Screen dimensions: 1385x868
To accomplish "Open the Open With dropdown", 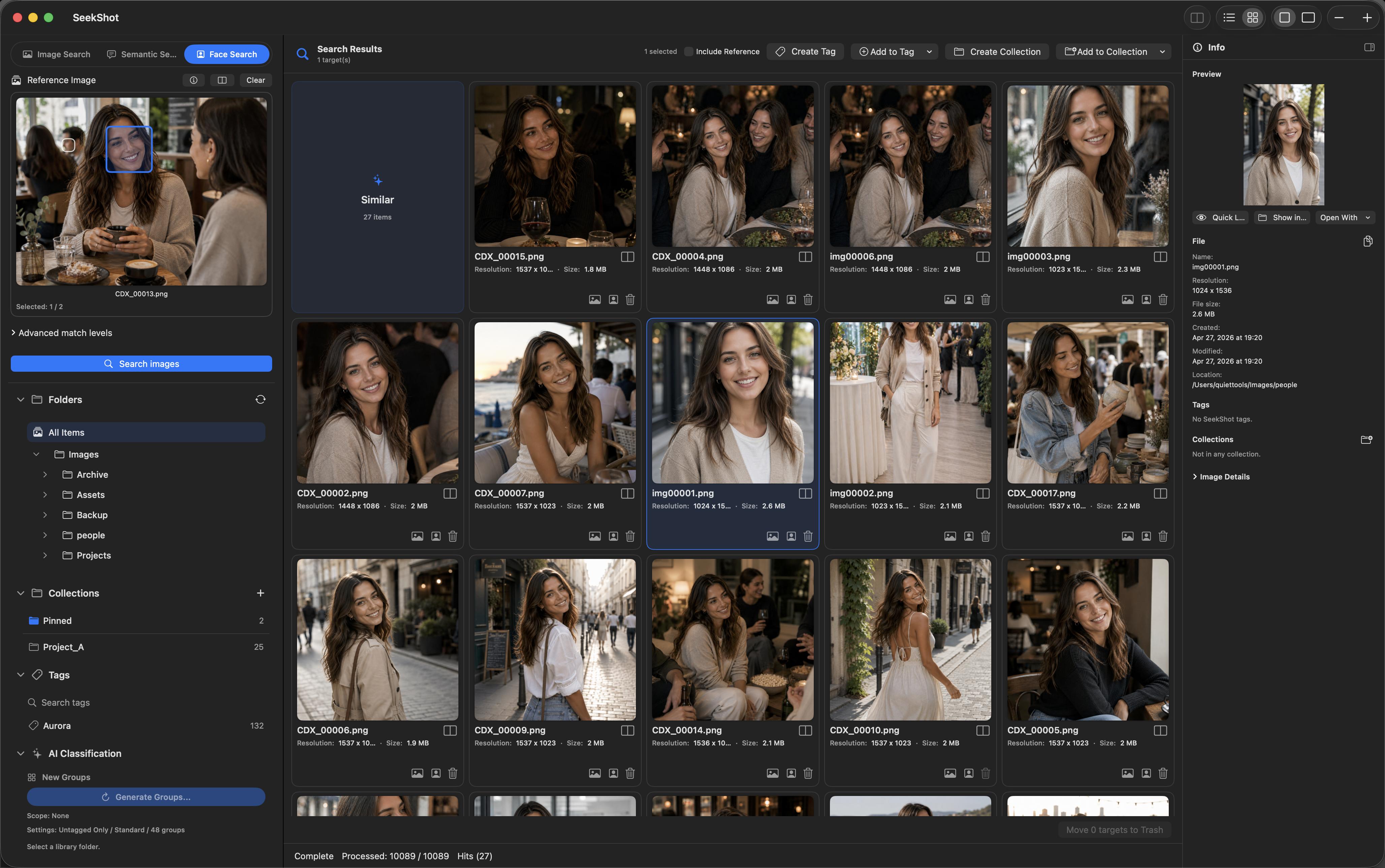I will pos(1345,218).
